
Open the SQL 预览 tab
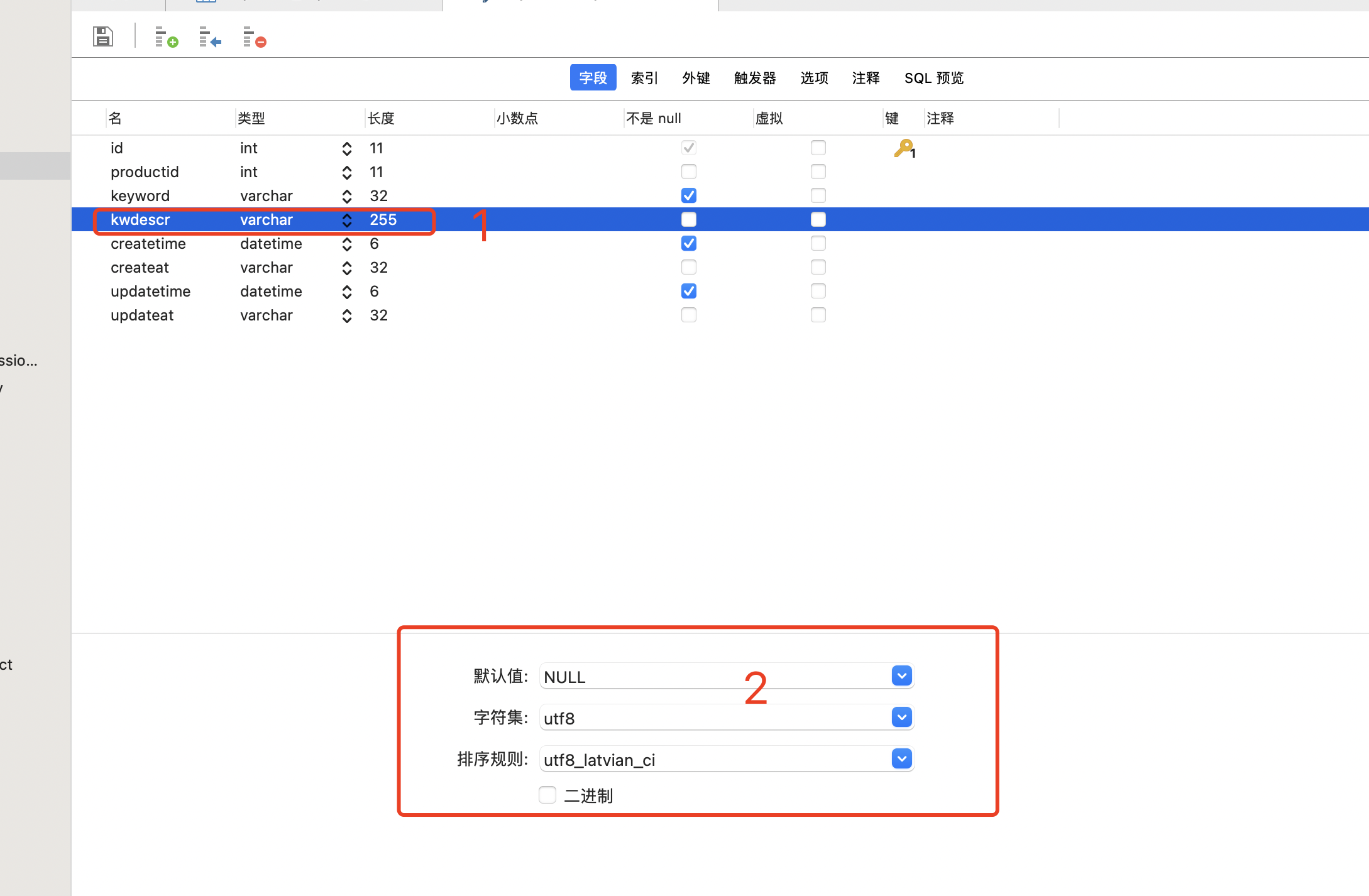(933, 78)
